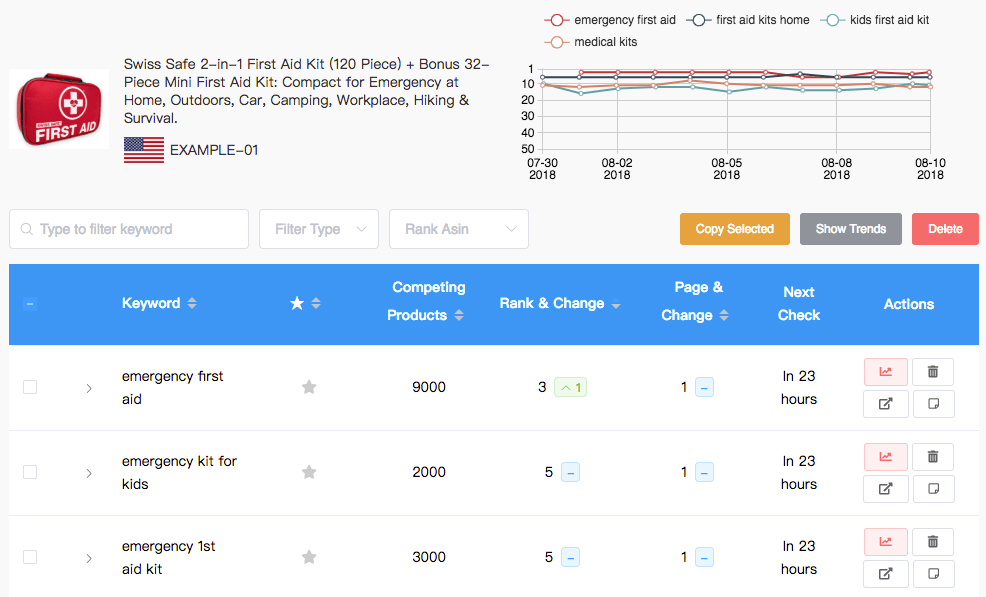The width and height of the screenshot is (986, 597).
Task: Remove the emergency 1st aid kit row
Action: 933,542
